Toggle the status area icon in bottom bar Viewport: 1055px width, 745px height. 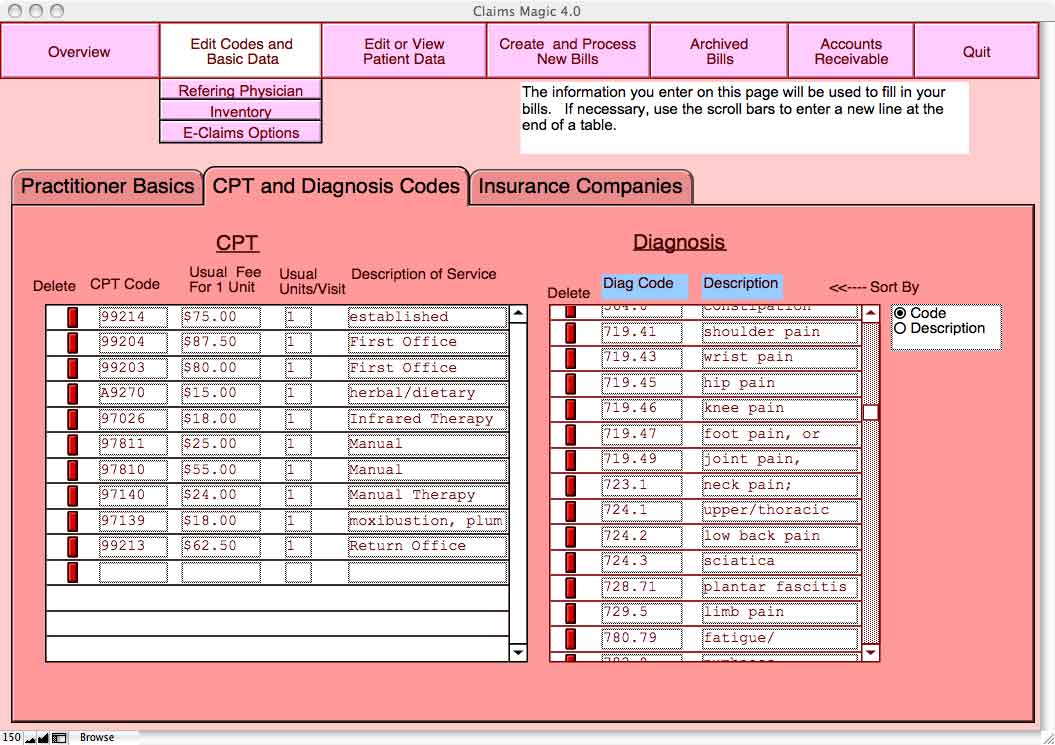(59, 738)
